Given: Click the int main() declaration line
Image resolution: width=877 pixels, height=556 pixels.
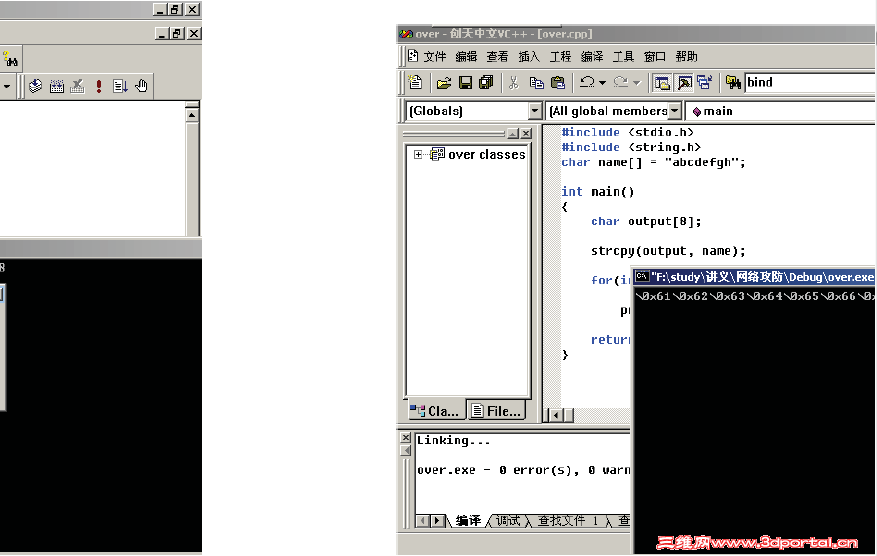Looking at the screenshot, I should (x=597, y=191).
